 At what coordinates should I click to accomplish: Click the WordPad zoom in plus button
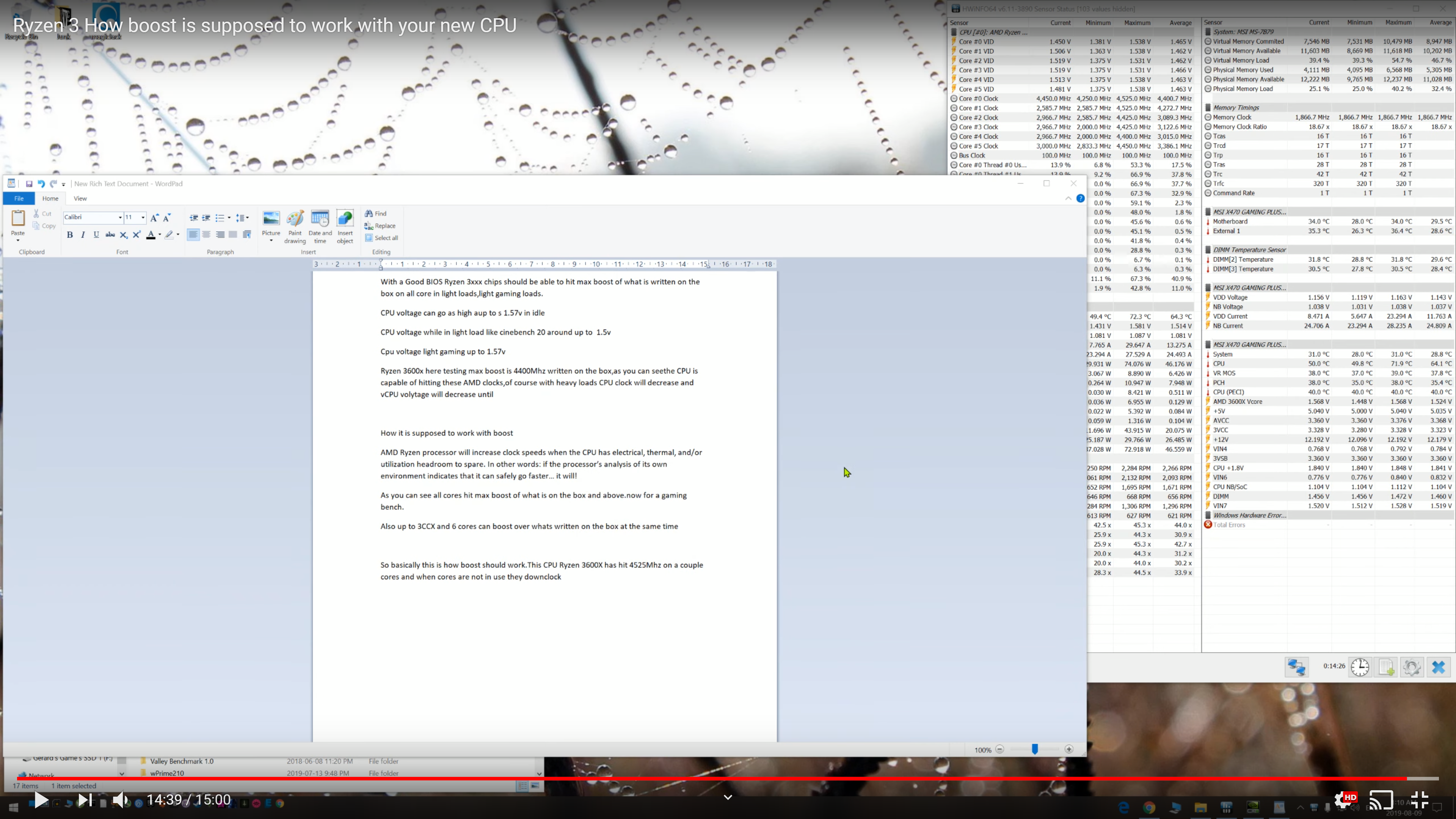pyautogui.click(x=1069, y=750)
